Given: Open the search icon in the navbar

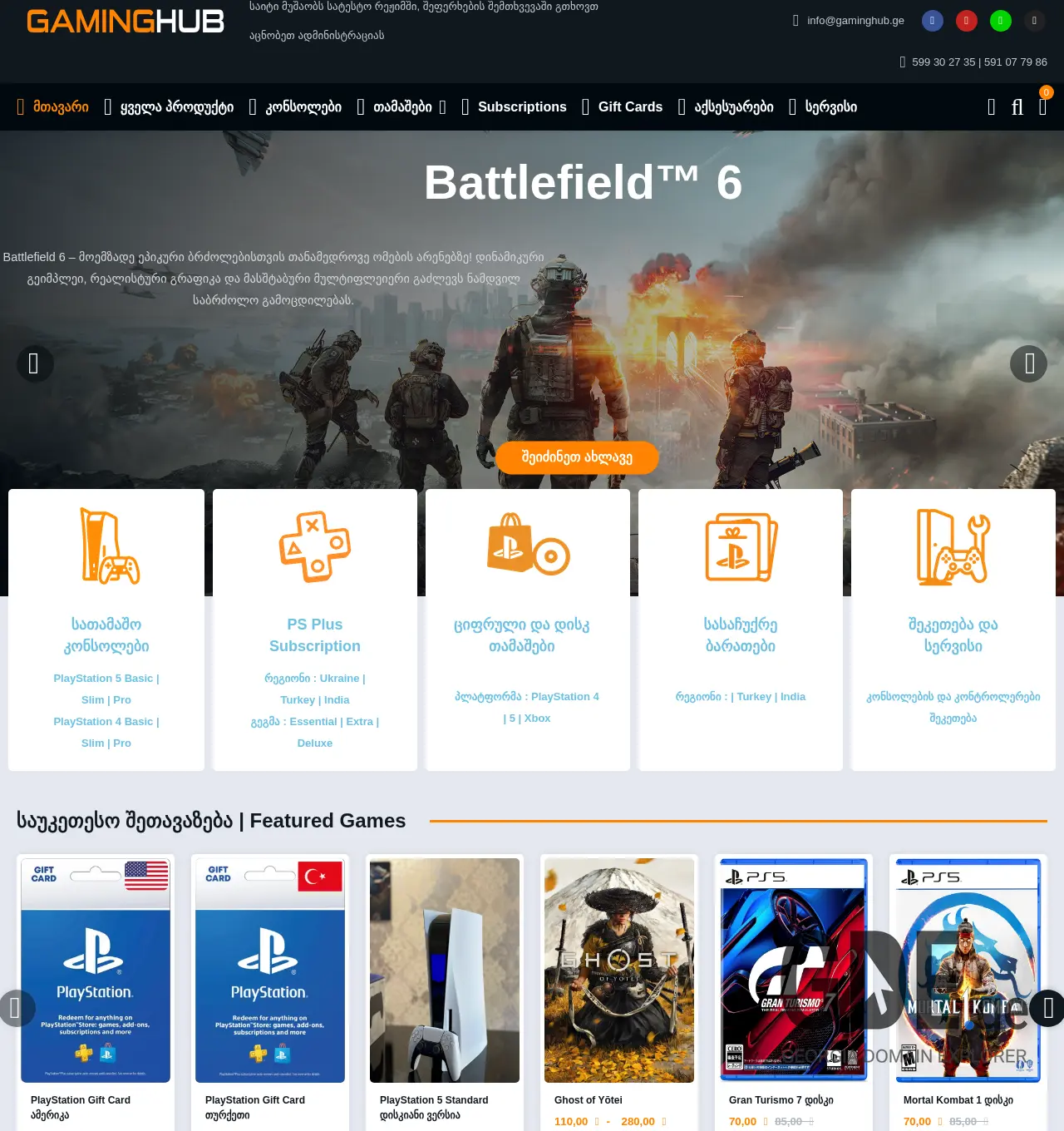Looking at the screenshot, I should (x=991, y=107).
